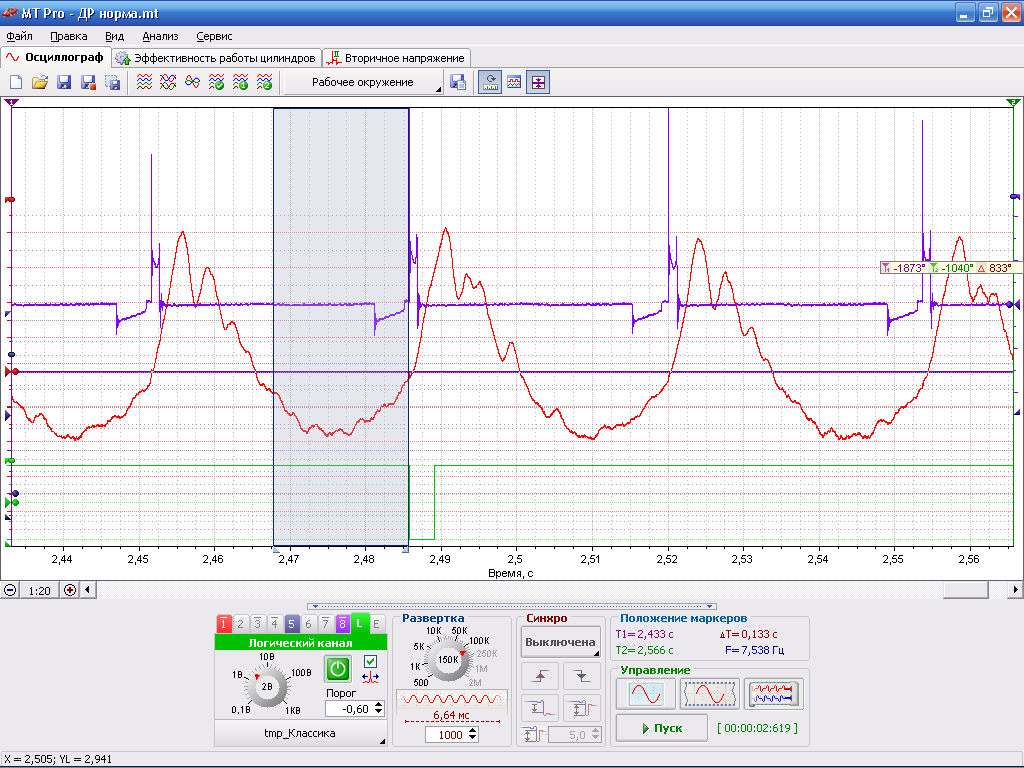1024x768 pixels.
Task: Toggle the green power button for the logic channel
Action: tap(338, 669)
